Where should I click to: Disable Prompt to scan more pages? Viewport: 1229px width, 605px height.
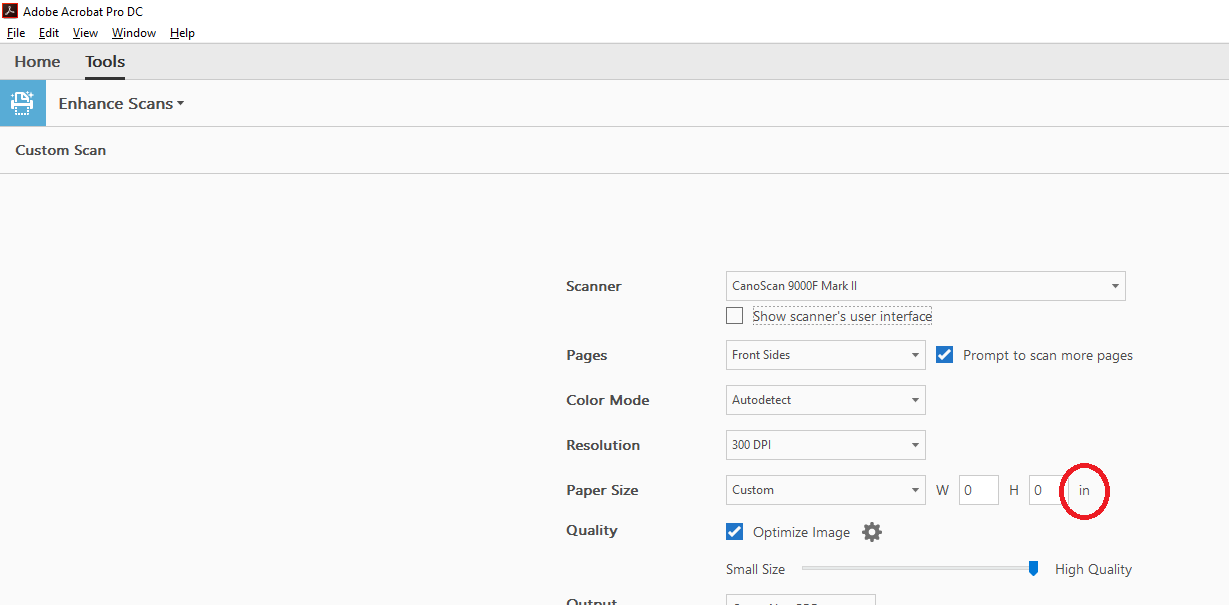pos(944,354)
